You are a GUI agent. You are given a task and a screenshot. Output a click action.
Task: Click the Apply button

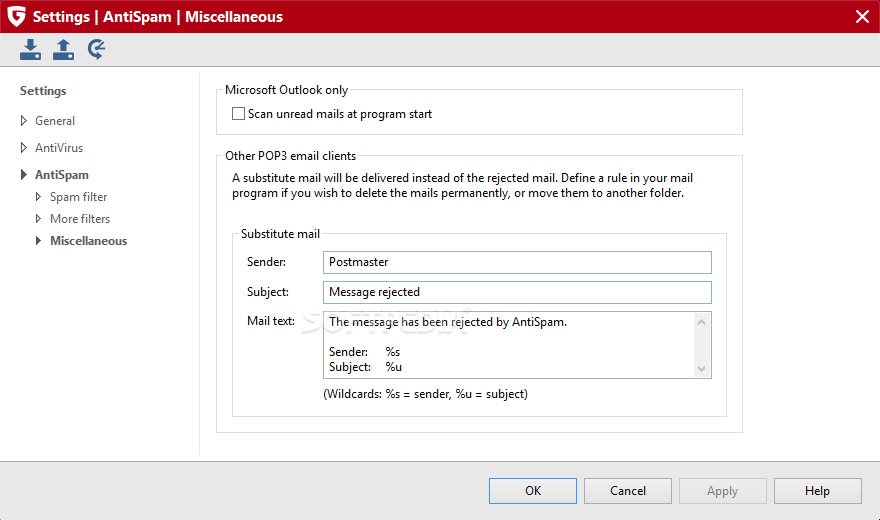point(722,491)
